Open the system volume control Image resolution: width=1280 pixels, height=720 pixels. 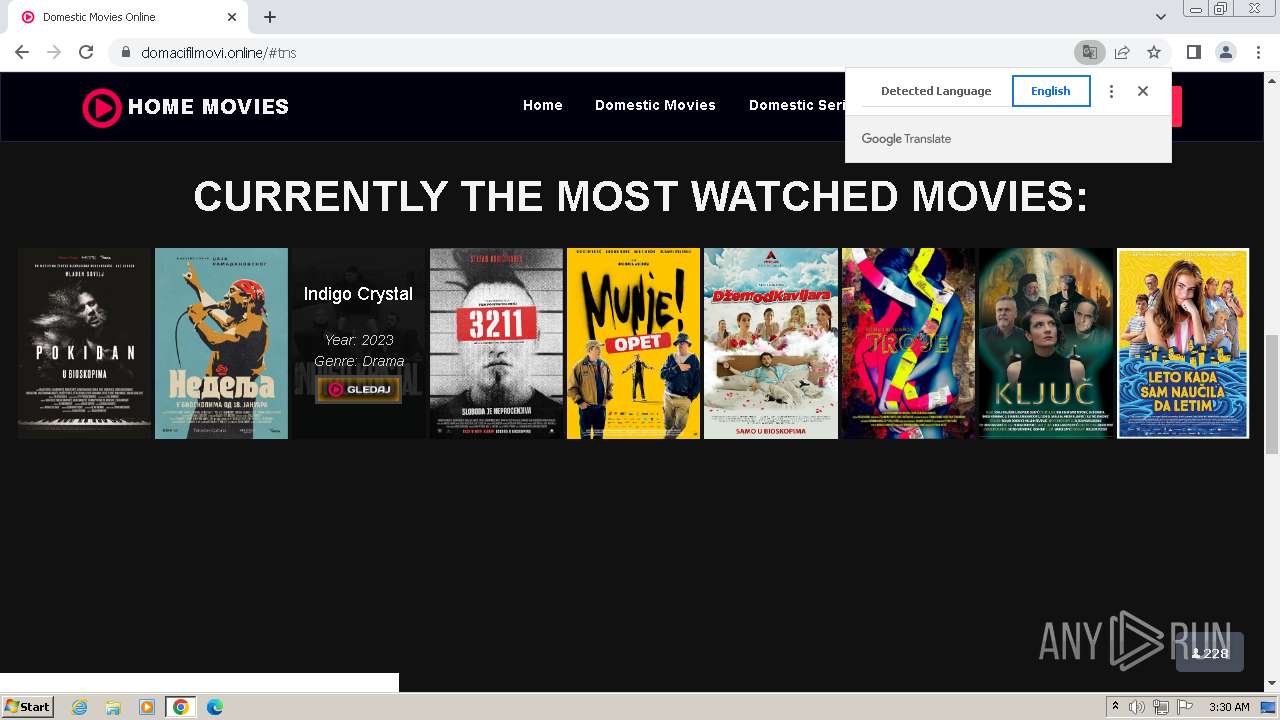(x=1137, y=707)
